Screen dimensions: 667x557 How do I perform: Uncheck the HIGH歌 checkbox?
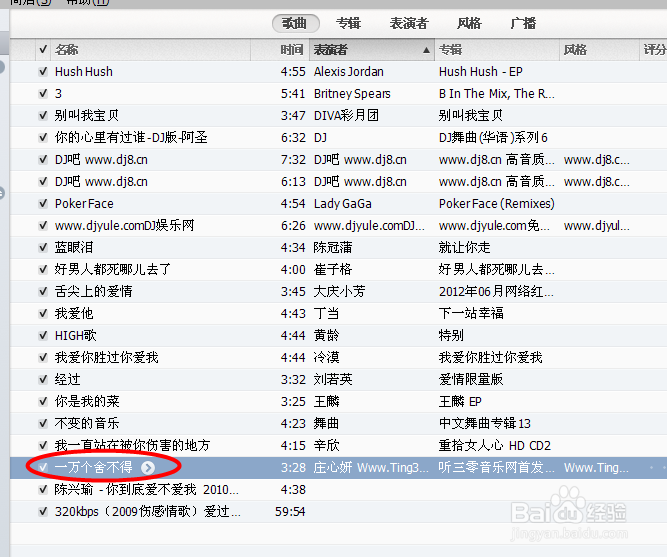(x=43, y=335)
